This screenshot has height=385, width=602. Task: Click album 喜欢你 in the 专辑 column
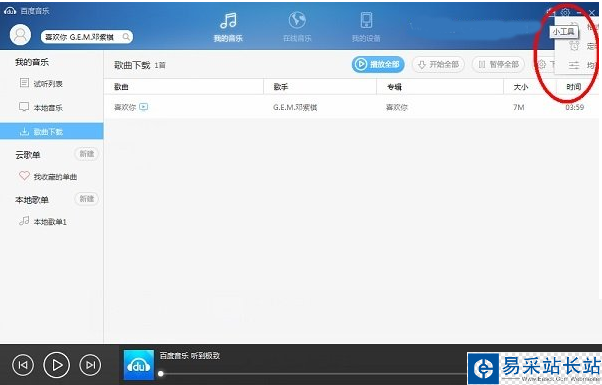click(397, 107)
